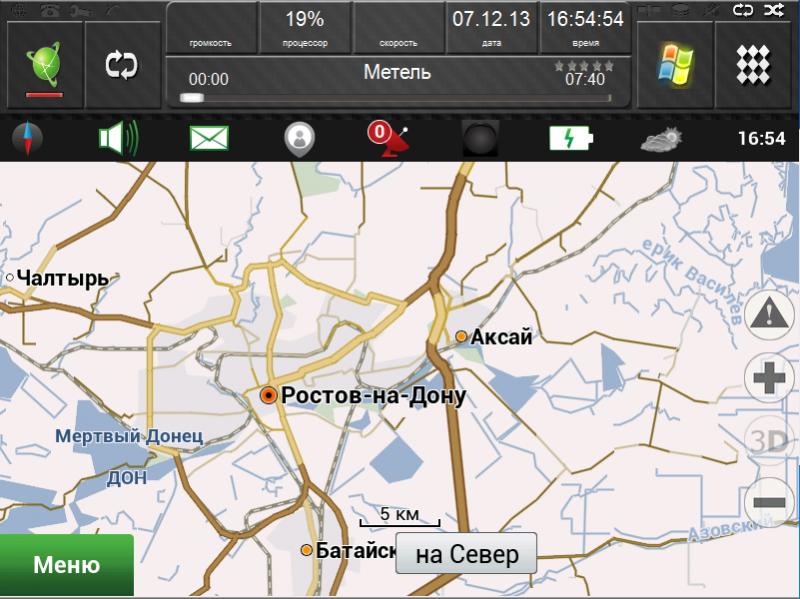Viewport: 800px width, 599px height.
Task: Tap the скорость speed panel
Action: (x=398, y=28)
